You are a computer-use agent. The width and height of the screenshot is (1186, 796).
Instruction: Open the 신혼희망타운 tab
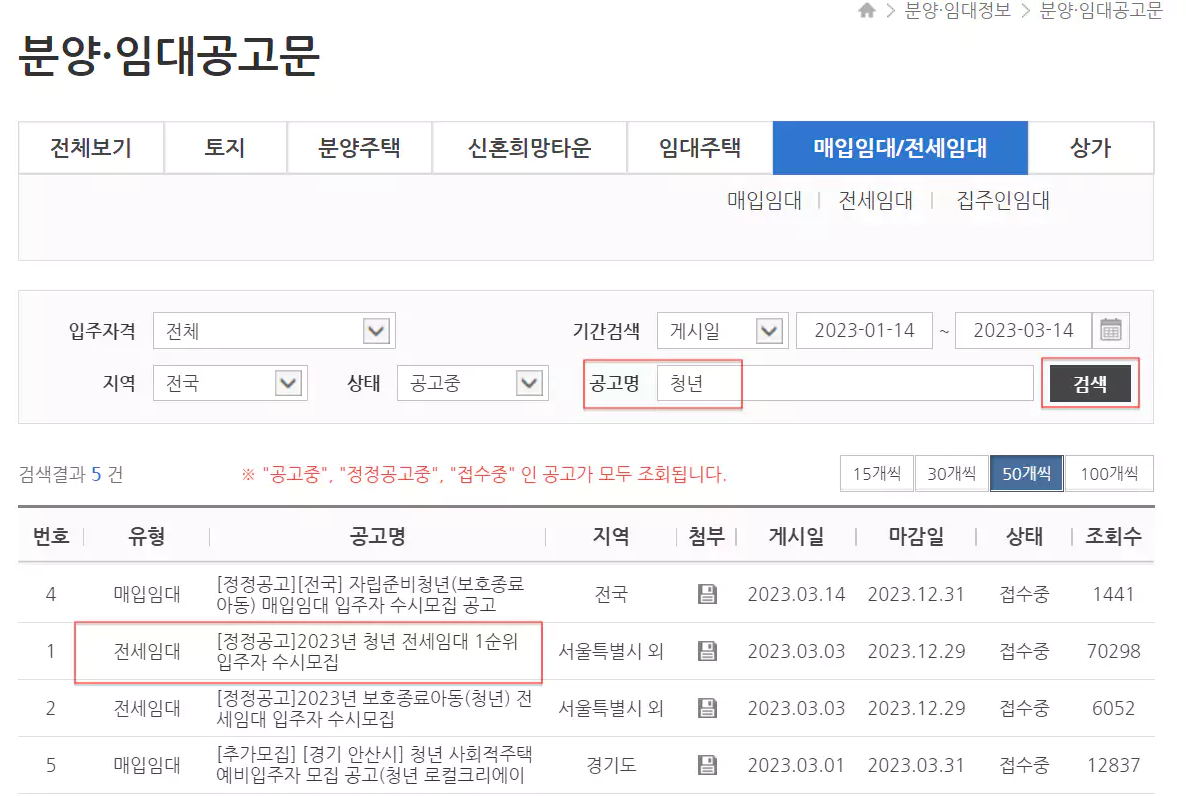click(529, 147)
